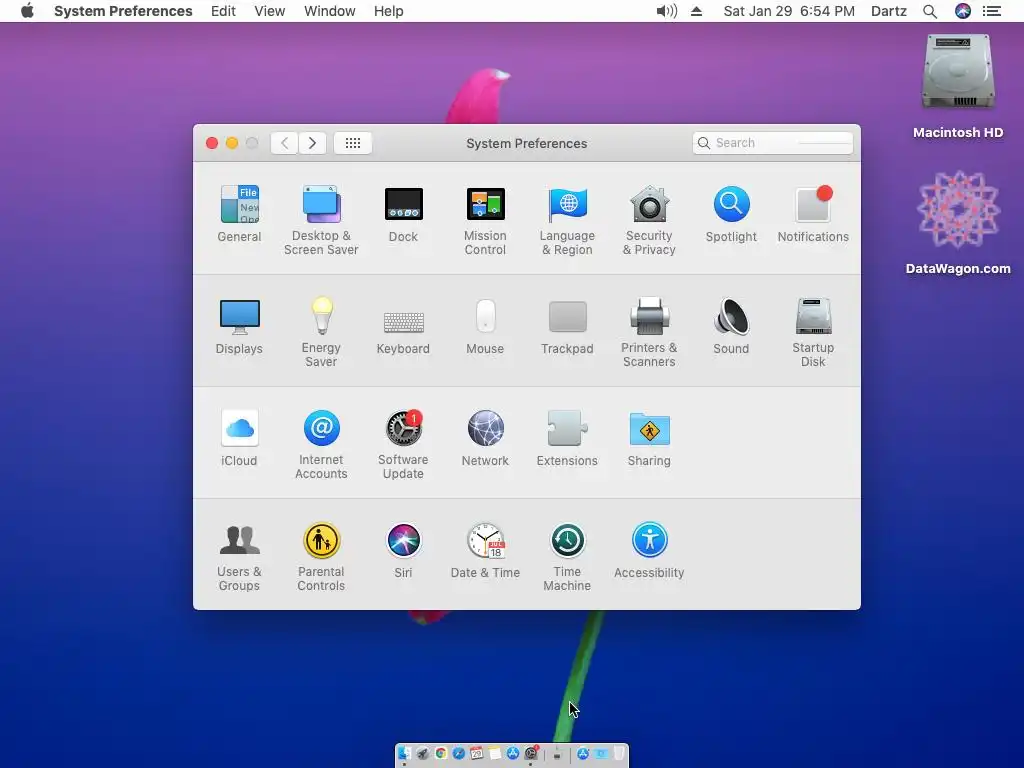Click the eject icon in menu bar
Image resolution: width=1024 pixels, height=768 pixels.
(697, 11)
